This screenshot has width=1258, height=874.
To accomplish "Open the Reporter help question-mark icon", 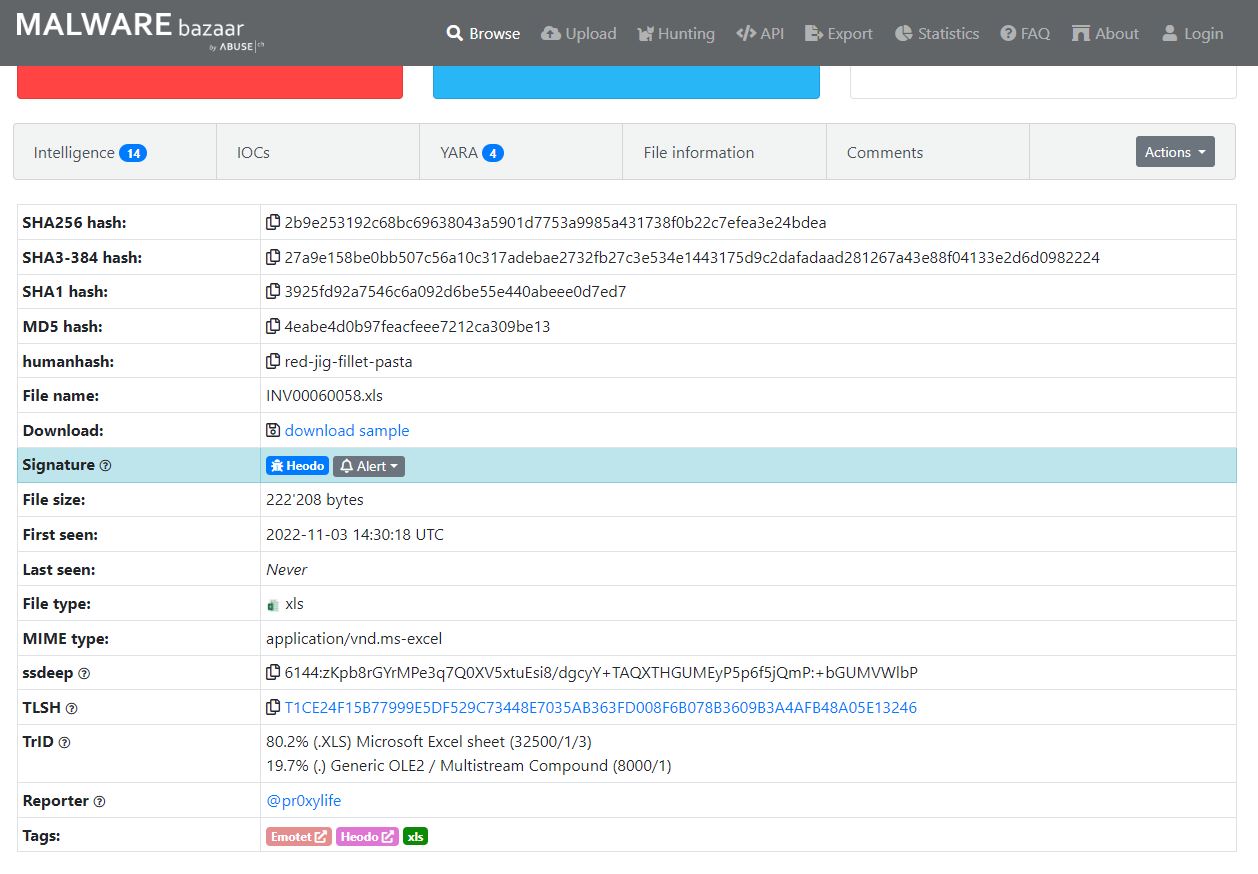I will click(x=99, y=802).
